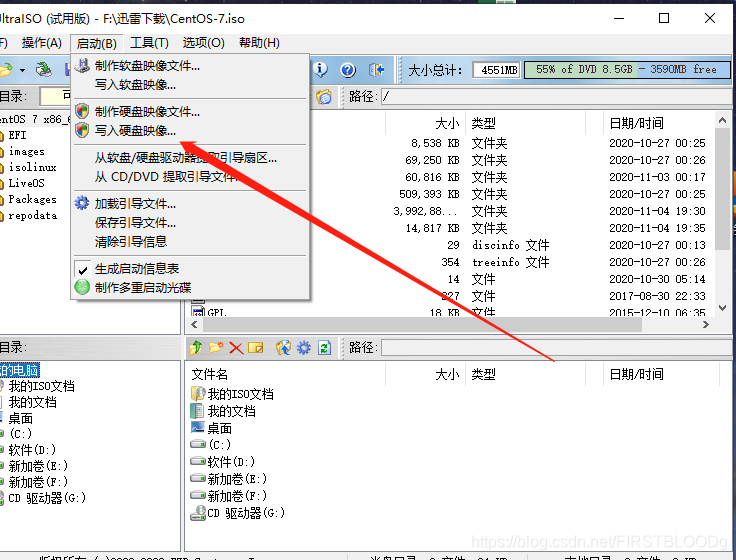This screenshot has width=736, height=560.
Task: Select 加载引导文件... menu entry
Action: coord(135,204)
